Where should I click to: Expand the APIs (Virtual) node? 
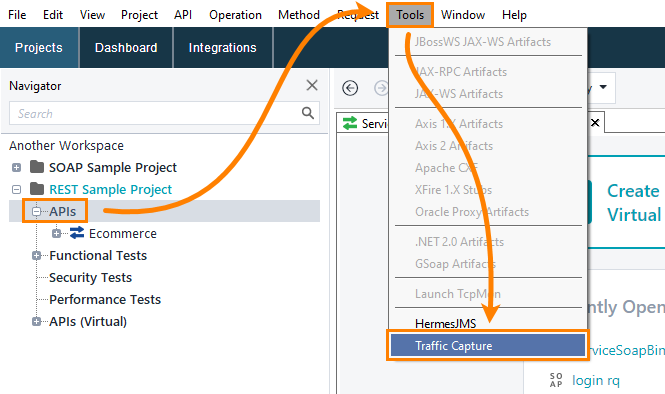[x=36, y=321]
